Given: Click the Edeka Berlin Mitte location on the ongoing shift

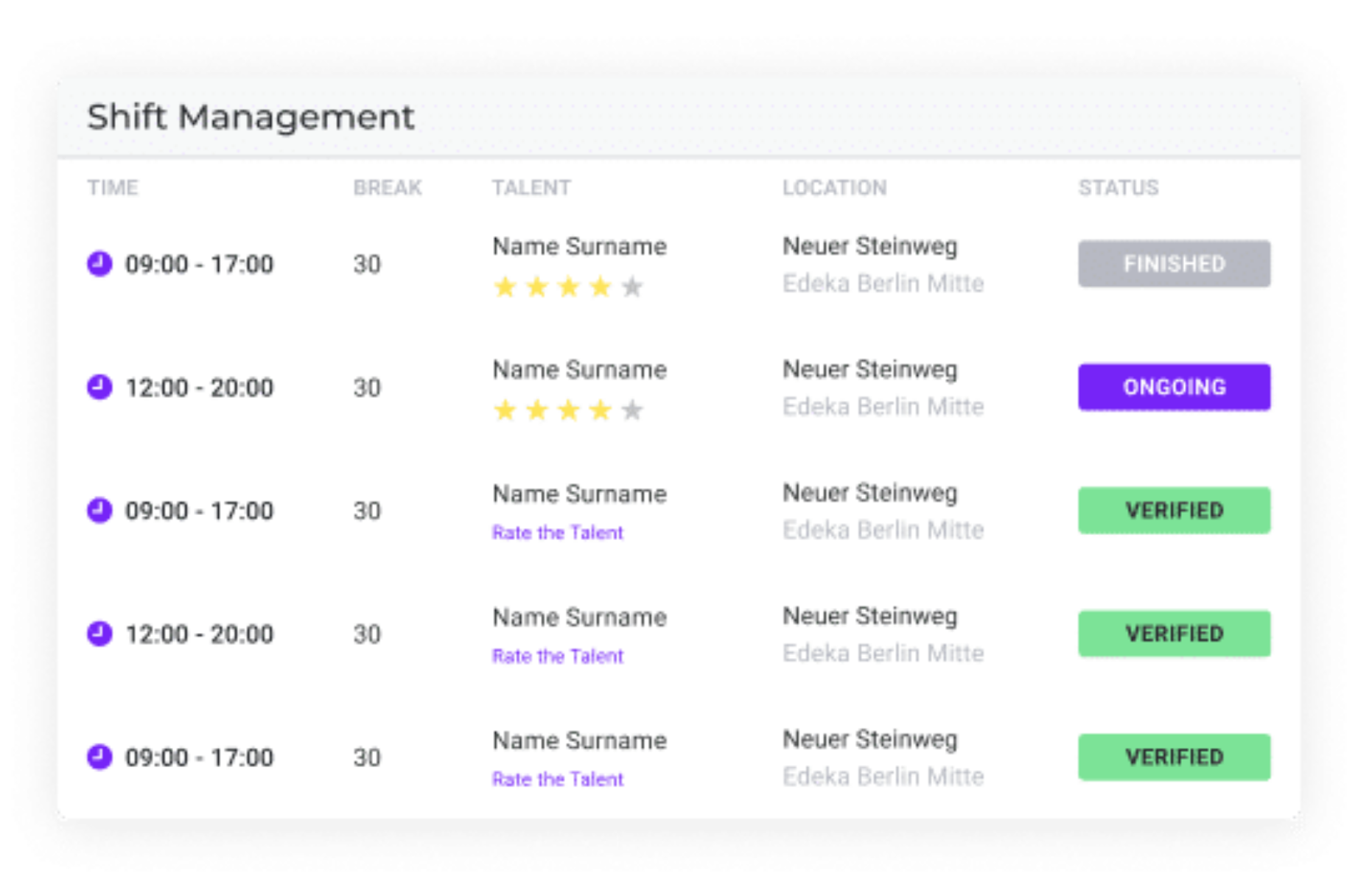Looking at the screenshot, I should pos(884,406).
